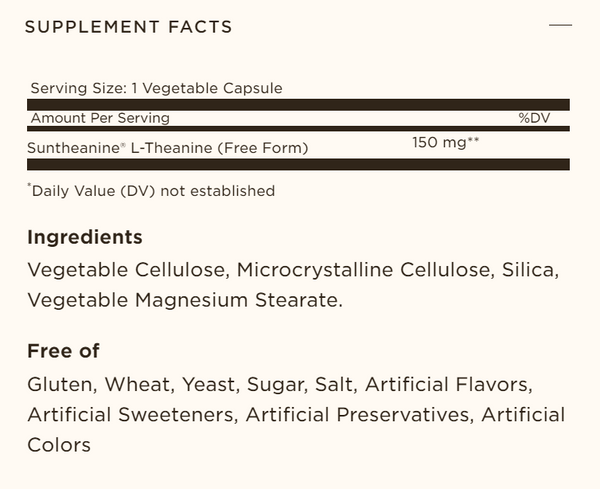Click the Gluten item in Free of
Image resolution: width=600 pixels, height=489 pixels.
click(60, 385)
